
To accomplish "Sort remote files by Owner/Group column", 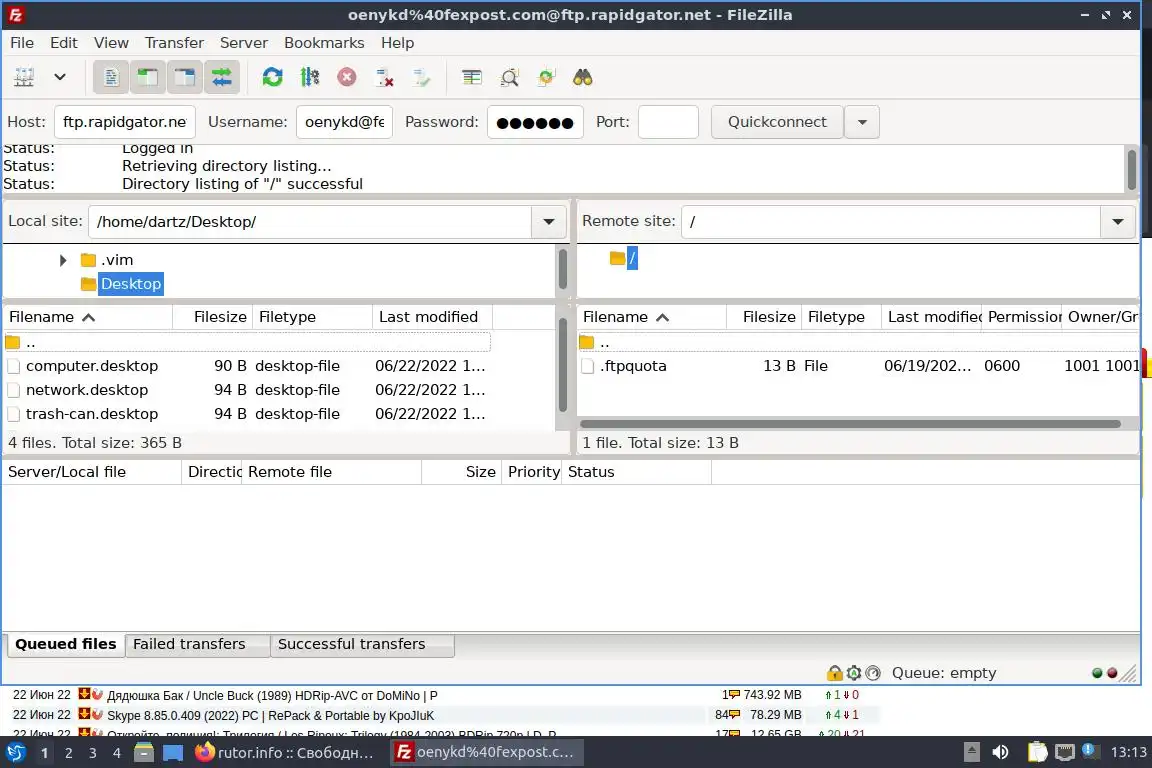I will pyautogui.click(x=1101, y=317).
